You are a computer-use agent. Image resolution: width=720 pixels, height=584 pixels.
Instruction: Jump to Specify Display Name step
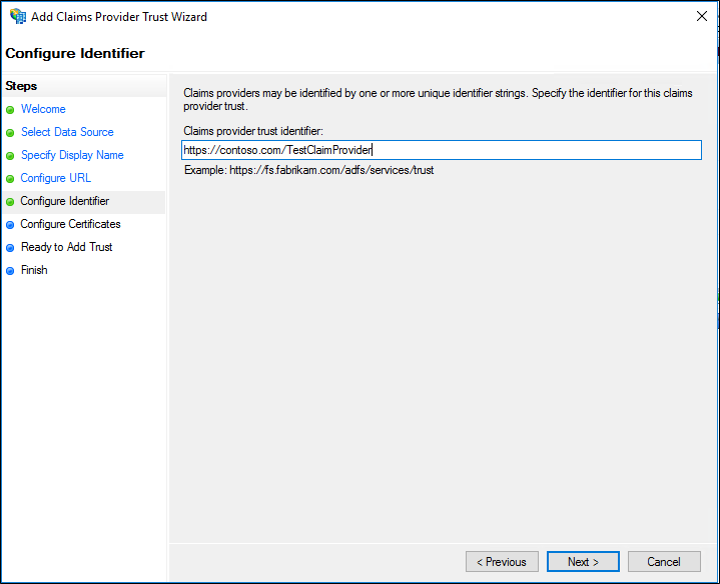pos(72,155)
